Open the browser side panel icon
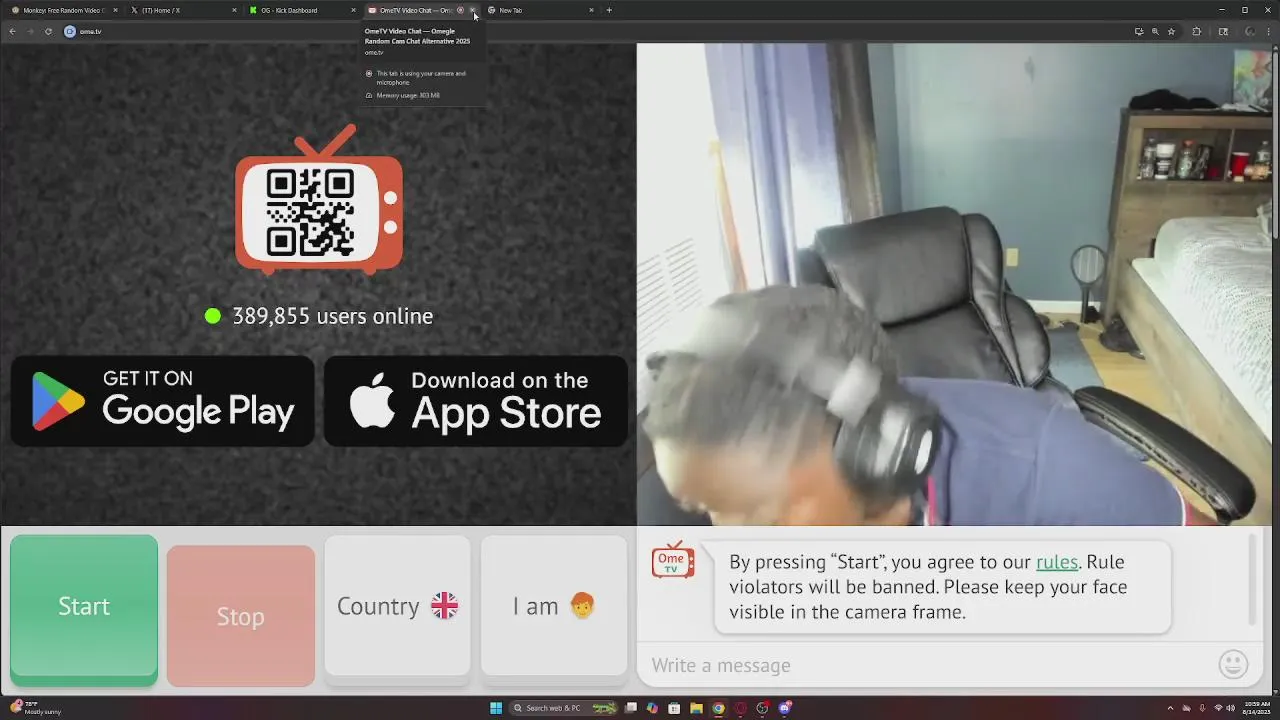The width and height of the screenshot is (1280, 720). coord(1223,31)
